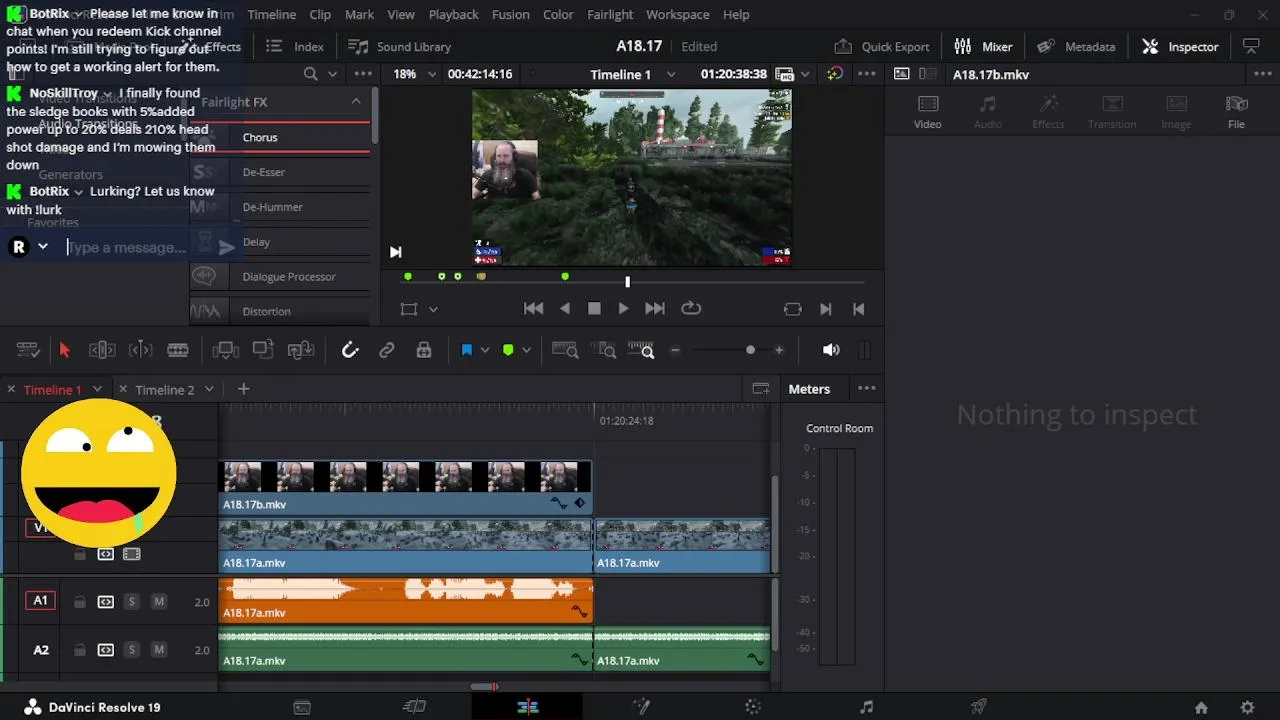Click the Quick Export button
The height and width of the screenshot is (720, 1280).
(882, 47)
